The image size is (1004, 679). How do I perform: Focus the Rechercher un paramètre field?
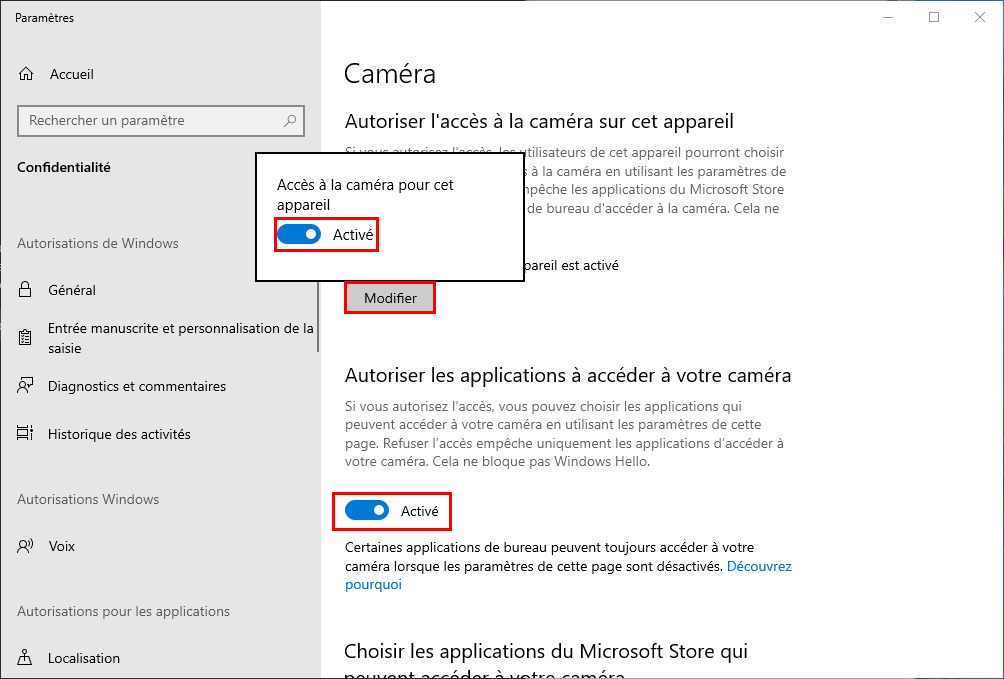(x=161, y=120)
